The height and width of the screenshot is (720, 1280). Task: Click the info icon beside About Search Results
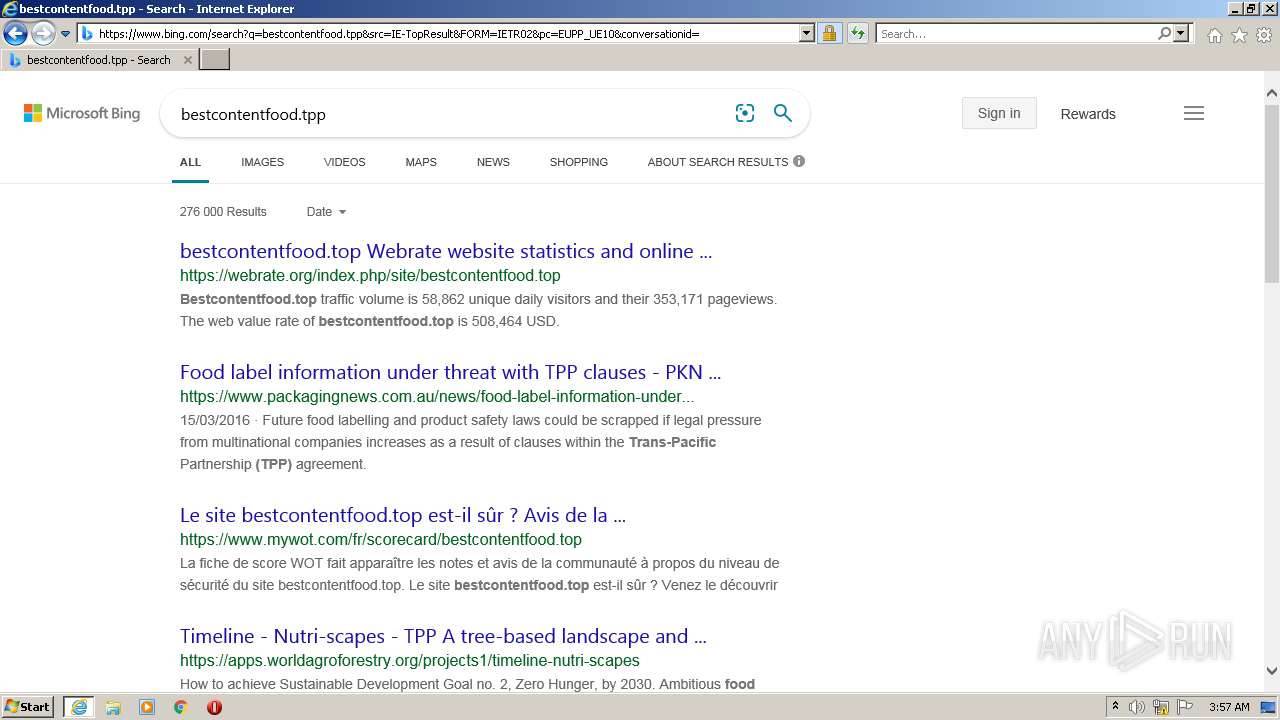[x=799, y=161]
